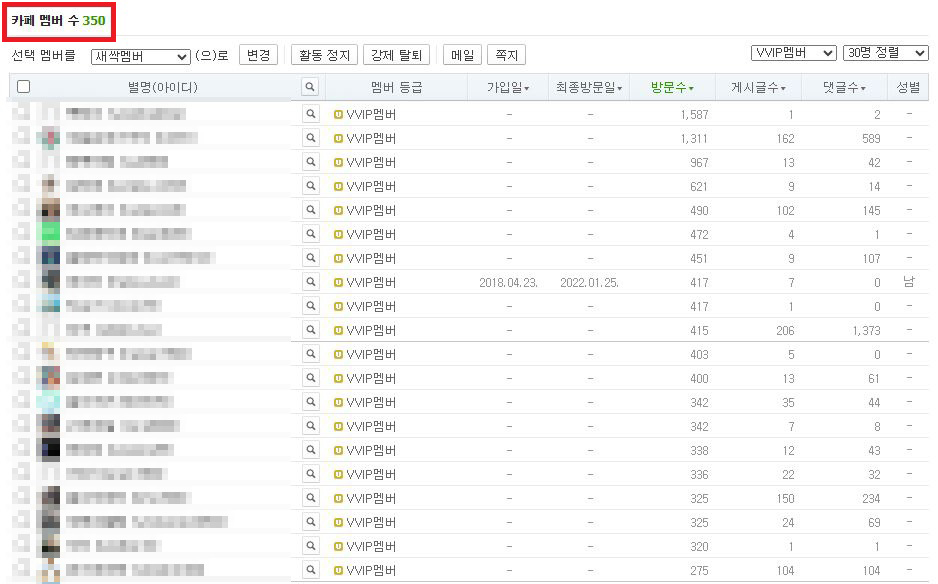Image resolution: width=938 pixels, height=584 pixels.
Task: Open the 새싹멤버 grade dropdown
Action: 140,57
